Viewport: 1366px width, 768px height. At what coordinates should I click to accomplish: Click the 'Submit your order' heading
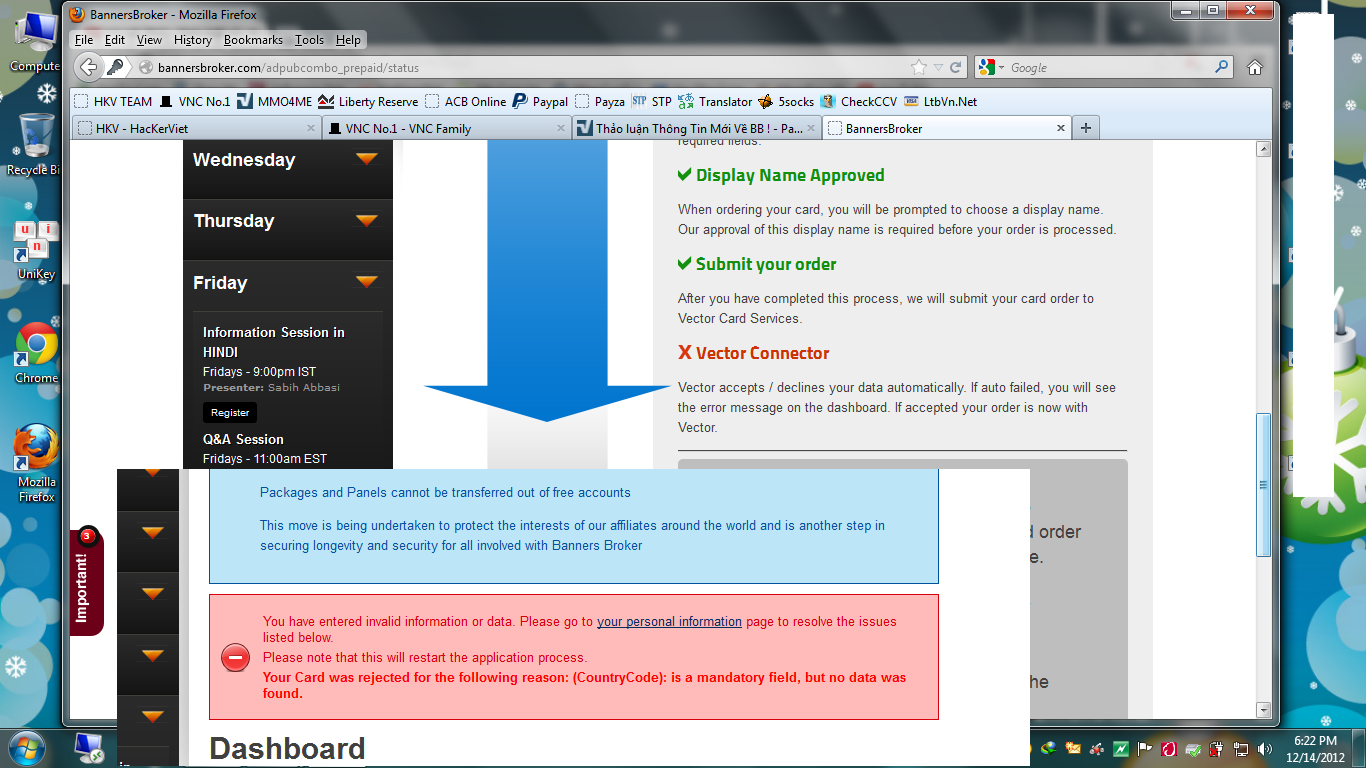tap(766, 264)
